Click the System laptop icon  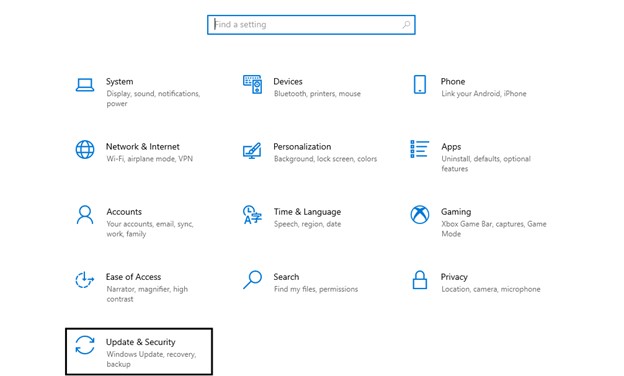tap(85, 85)
